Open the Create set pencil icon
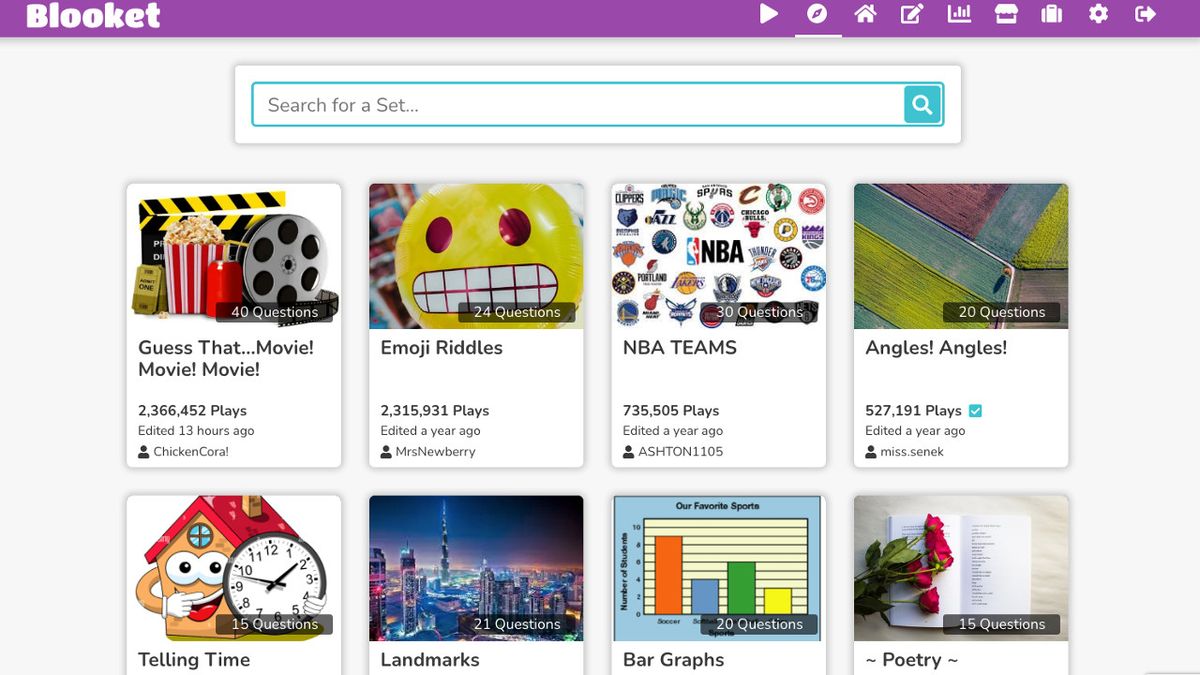 (912, 14)
